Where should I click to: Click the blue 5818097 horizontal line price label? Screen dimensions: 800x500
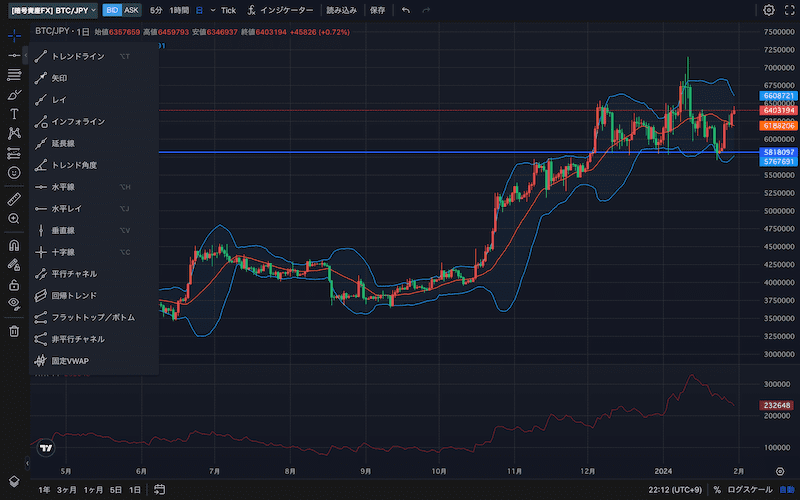tap(779, 152)
